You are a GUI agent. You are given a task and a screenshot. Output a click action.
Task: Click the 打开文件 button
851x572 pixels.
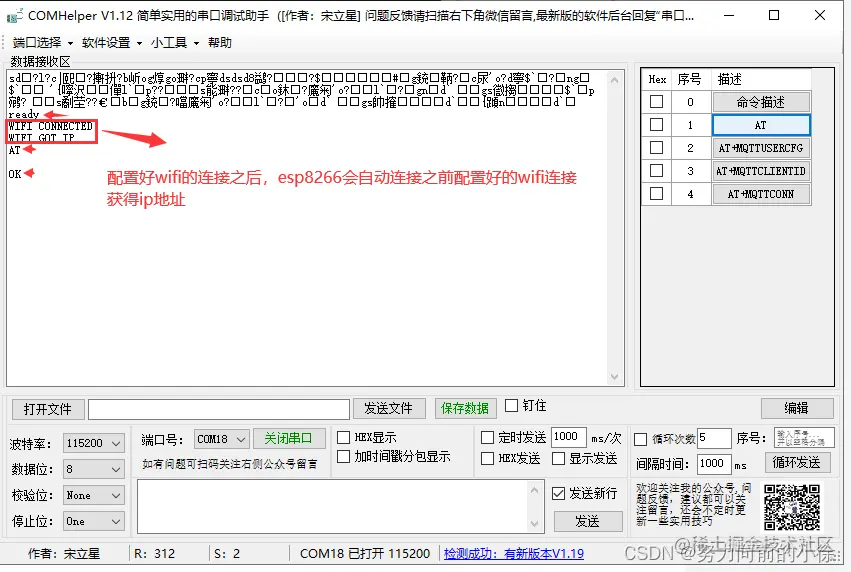pyautogui.click(x=48, y=409)
